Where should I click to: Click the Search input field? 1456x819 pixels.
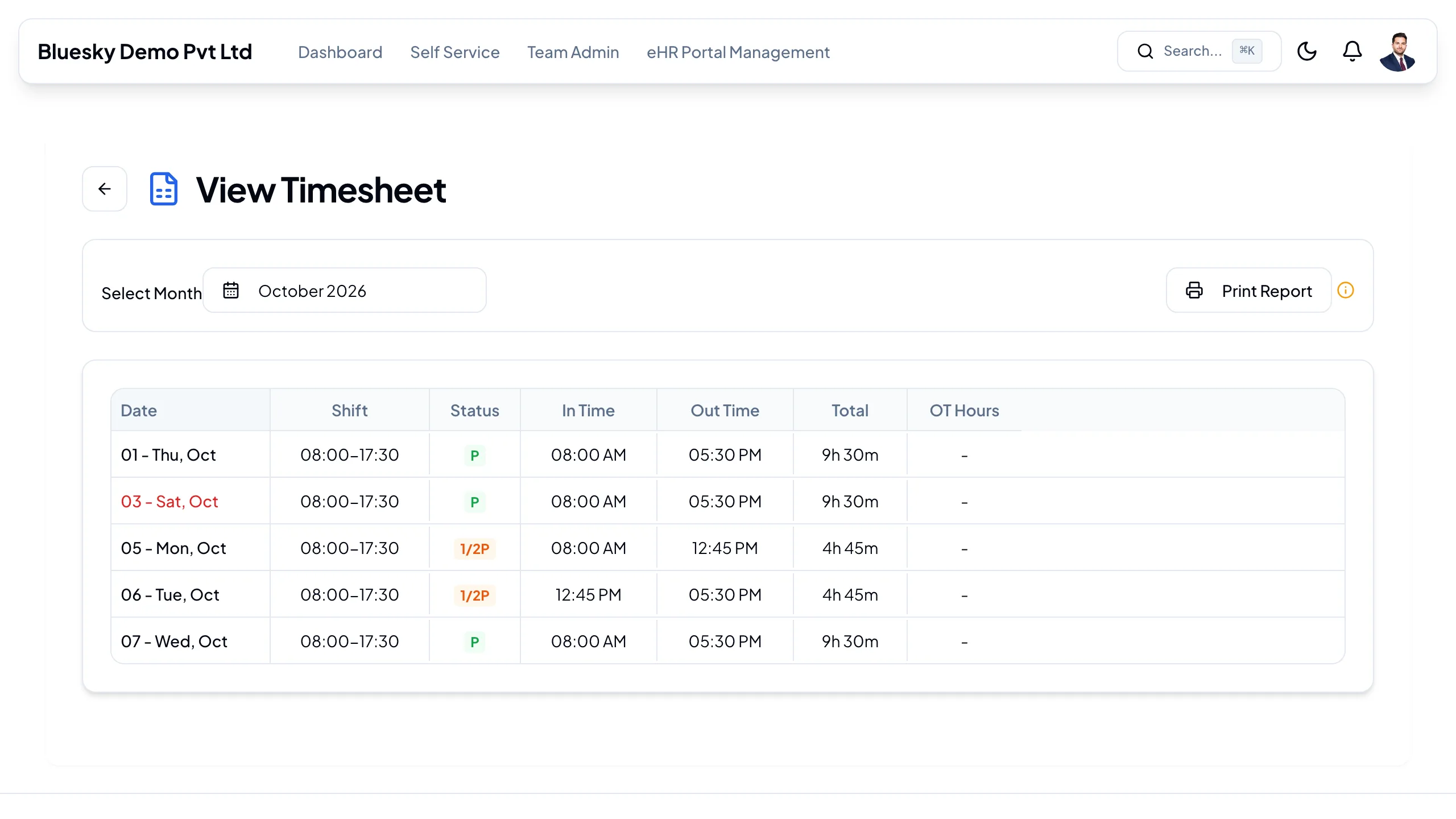coord(1199,51)
